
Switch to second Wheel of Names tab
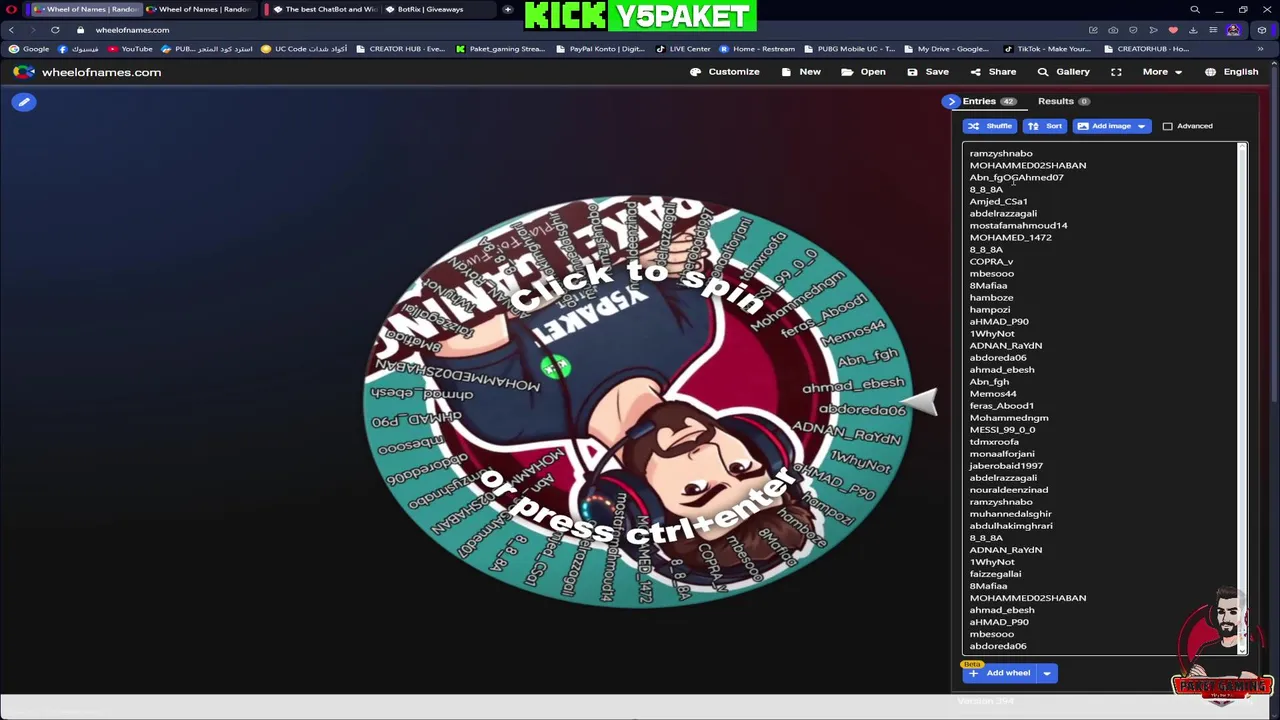tap(198, 9)
